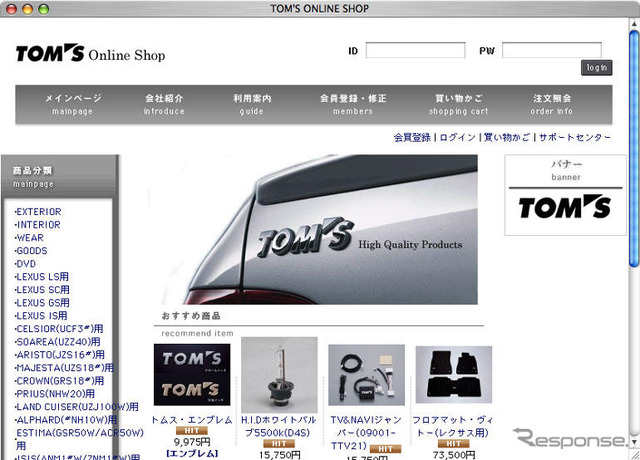The height and width of the screenshot is (460, 640).
Task: Click the HIT badge under トムス・エンブレム
Action: [x=192, y=431]
